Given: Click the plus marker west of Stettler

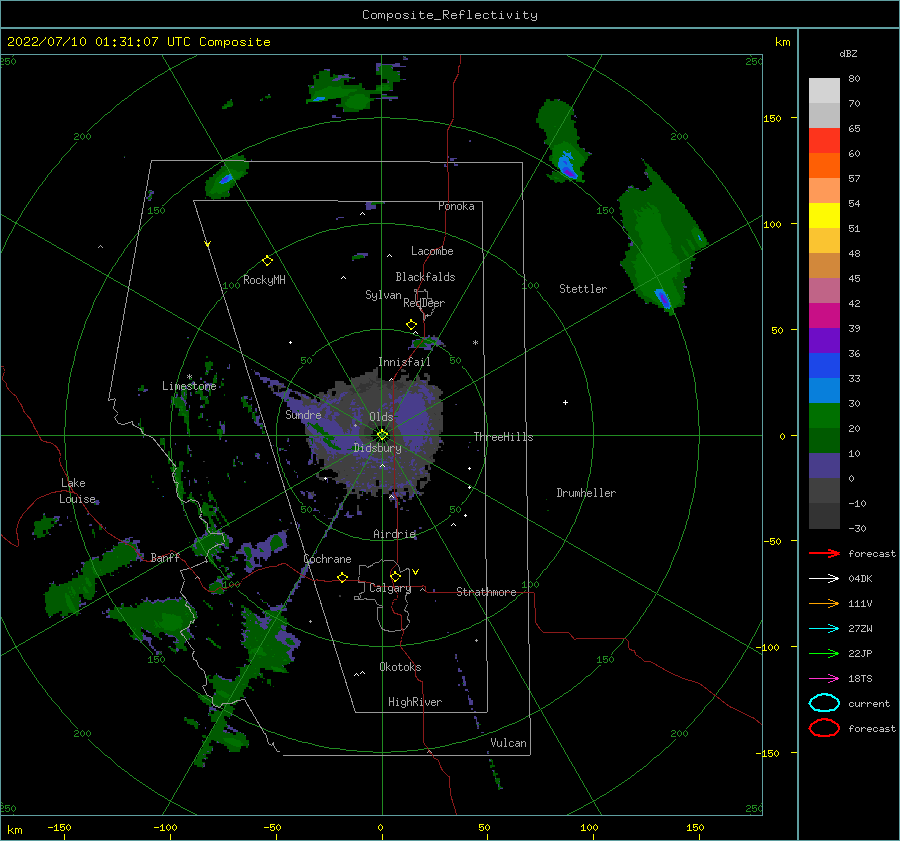Looking at the screenshot, I should [565, 402].
